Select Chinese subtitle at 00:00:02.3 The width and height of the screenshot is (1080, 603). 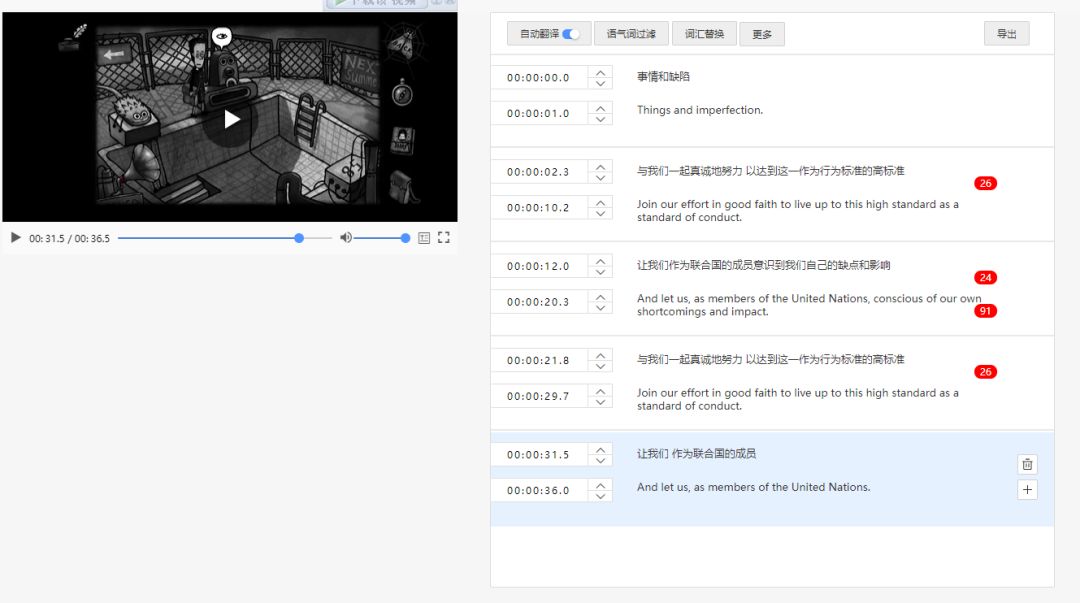click(771, 171)
